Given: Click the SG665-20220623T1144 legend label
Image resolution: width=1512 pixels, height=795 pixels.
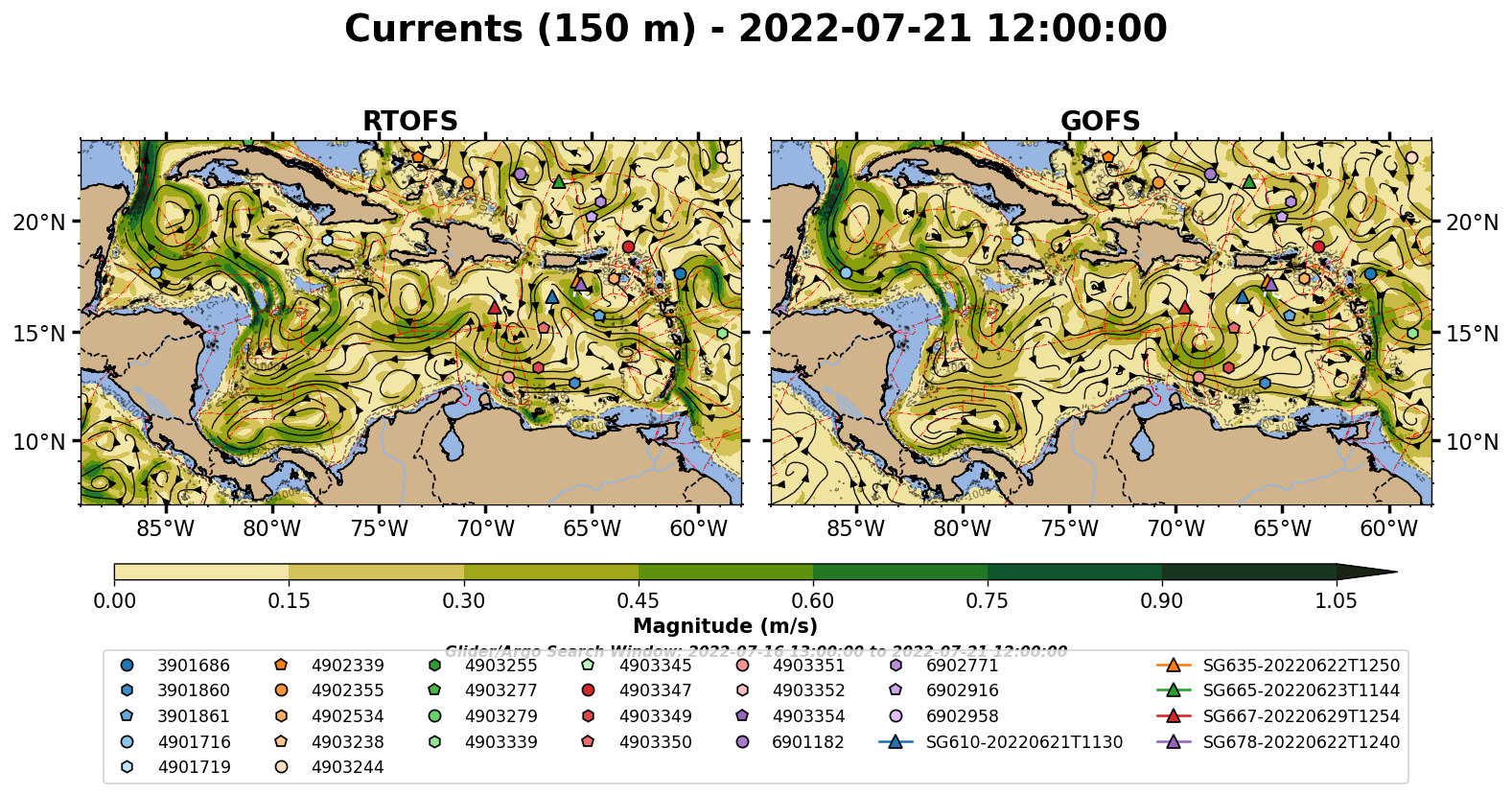Looking at the screenshot, I should click(1301, 690).
